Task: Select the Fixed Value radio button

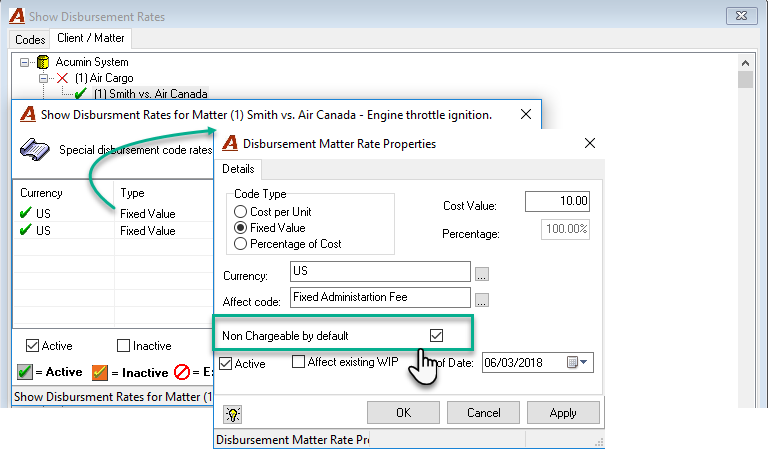Action: 240,228
